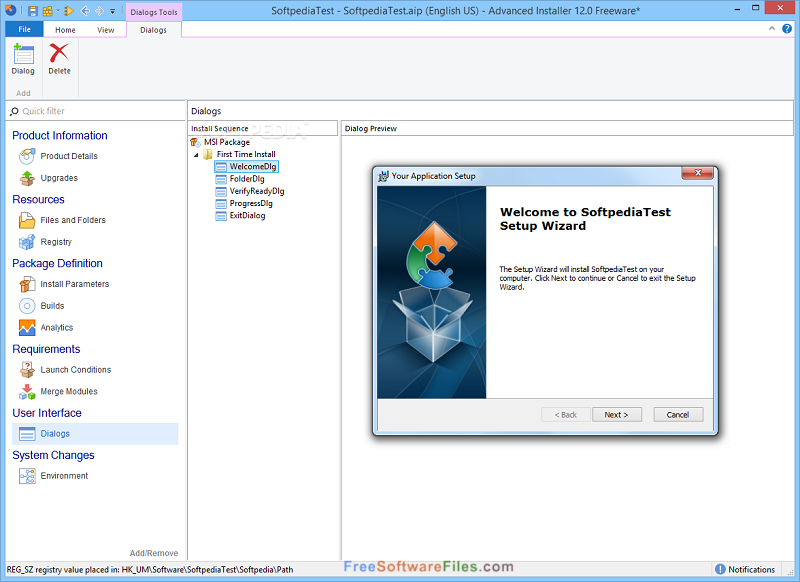Click the Dialog Preview panel header
The width and height of the screenshot is (800, 582).
(x=567, y=129)
